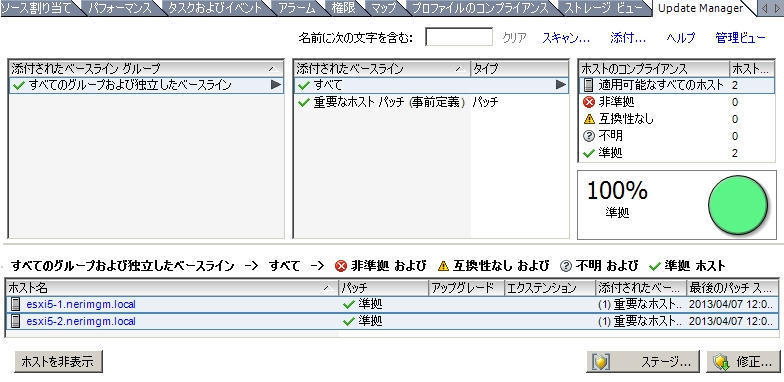
Task: Click the name filter text field
Action: click(459, 37)
